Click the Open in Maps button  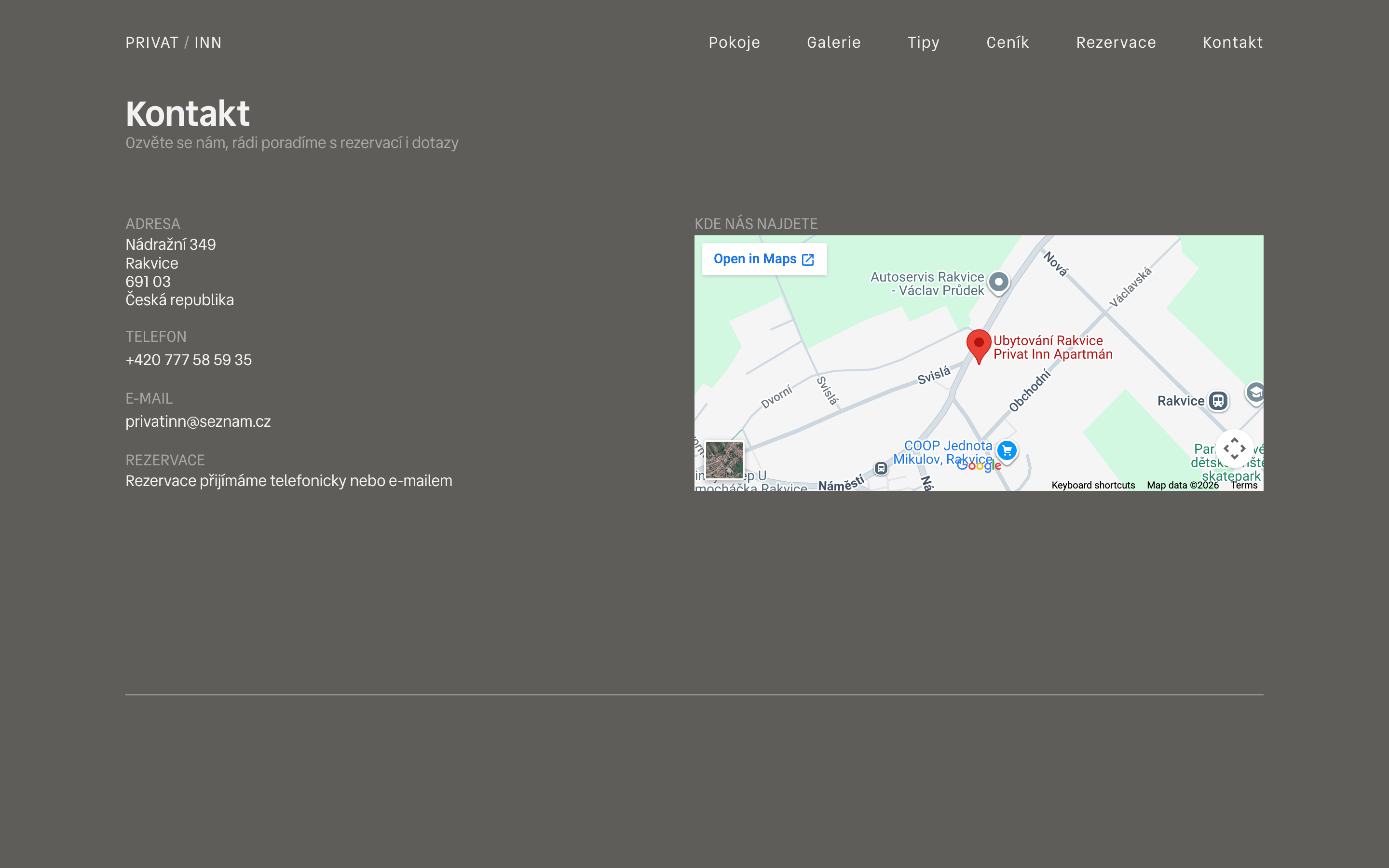click(x=764, y=259)
